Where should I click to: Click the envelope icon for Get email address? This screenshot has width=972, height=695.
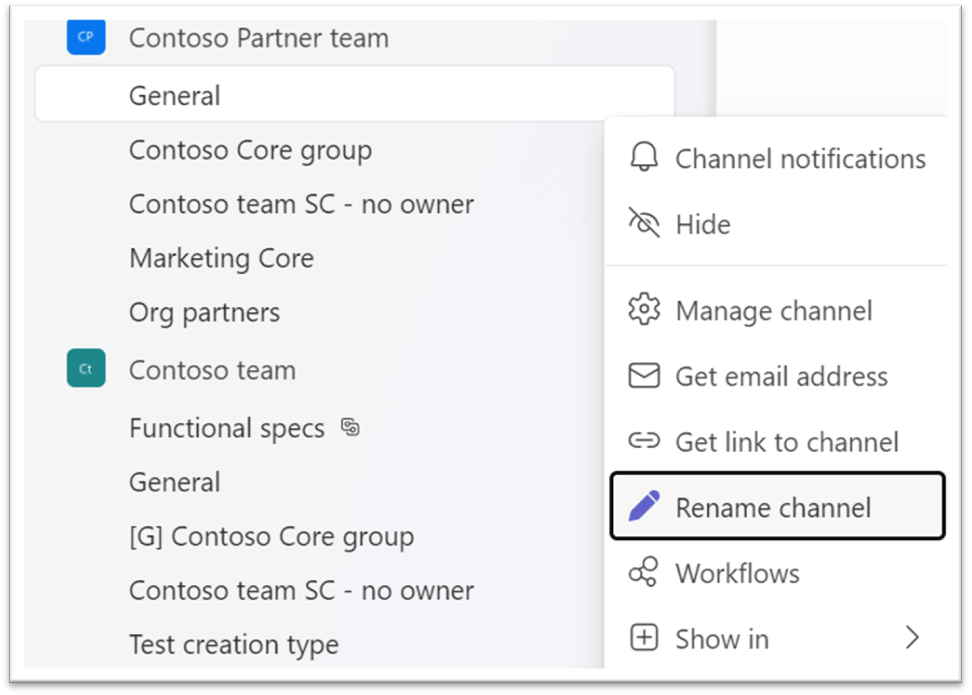pyautogui.click(x=644, y=376)
